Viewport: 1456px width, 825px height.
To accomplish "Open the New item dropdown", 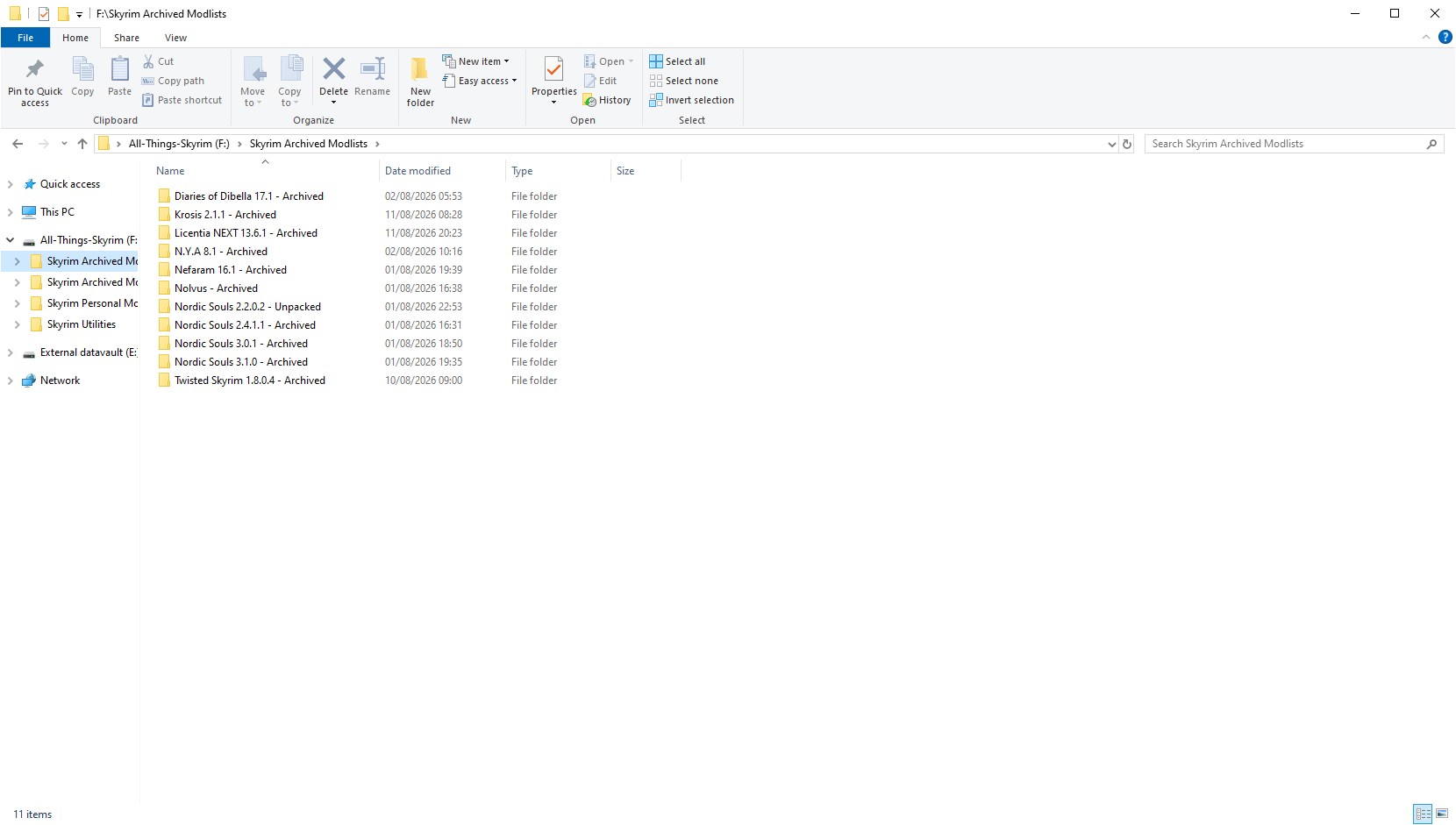I will click(475, 61).
